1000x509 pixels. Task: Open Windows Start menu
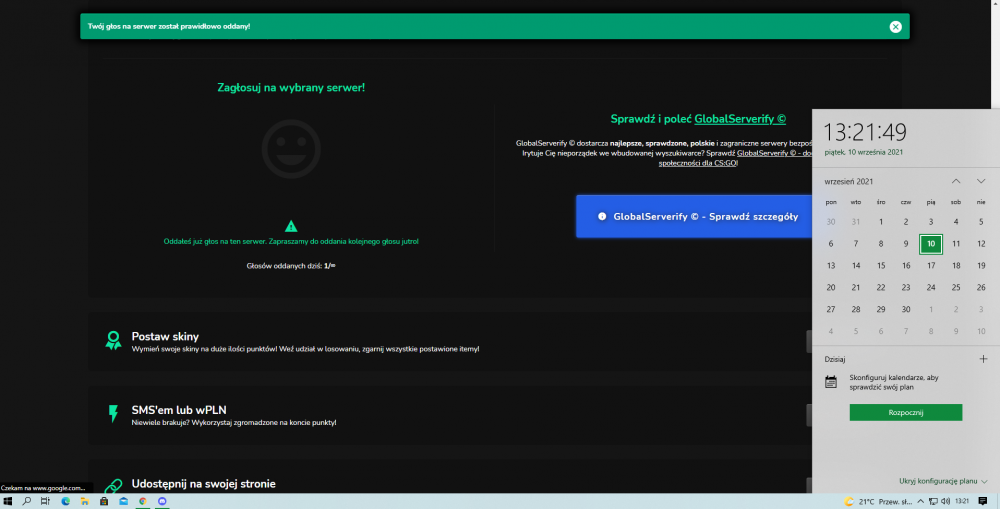8,501
